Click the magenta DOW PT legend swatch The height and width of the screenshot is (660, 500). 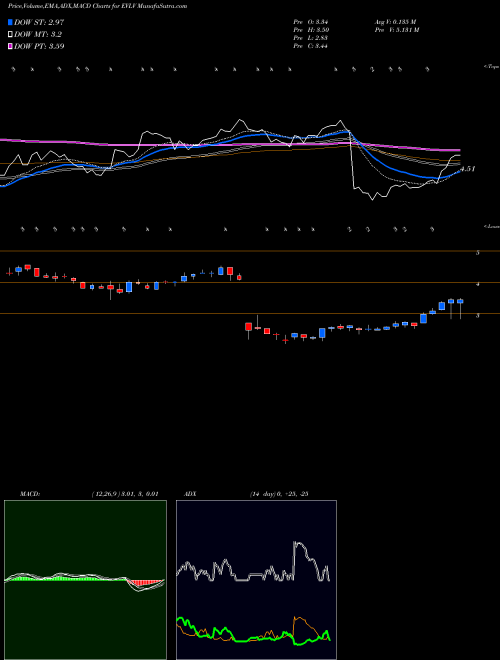(10, 46)
